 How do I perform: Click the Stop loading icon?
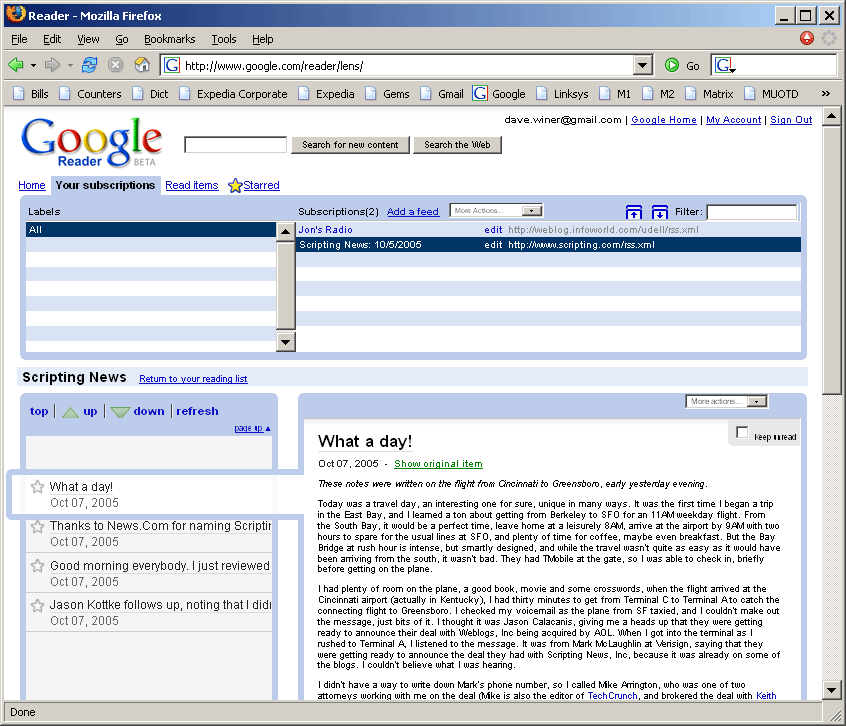pos(116,65)
